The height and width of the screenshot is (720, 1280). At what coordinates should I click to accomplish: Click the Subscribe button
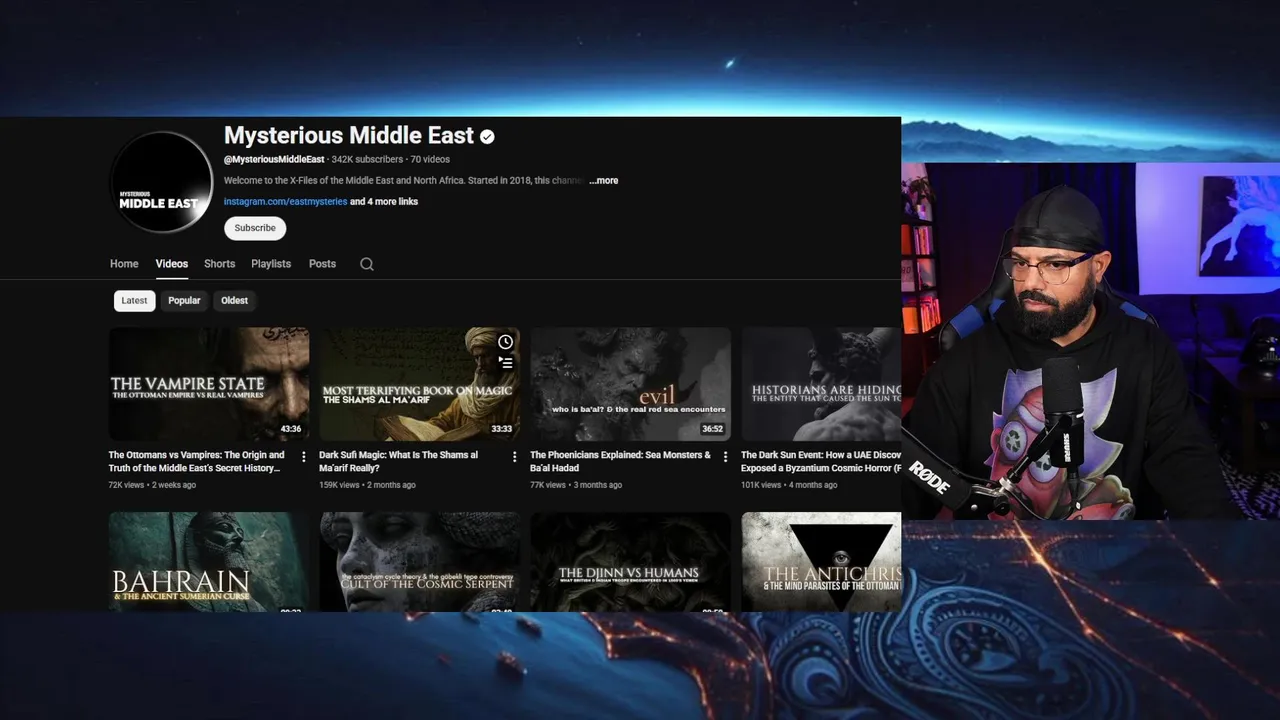[255, 228]
